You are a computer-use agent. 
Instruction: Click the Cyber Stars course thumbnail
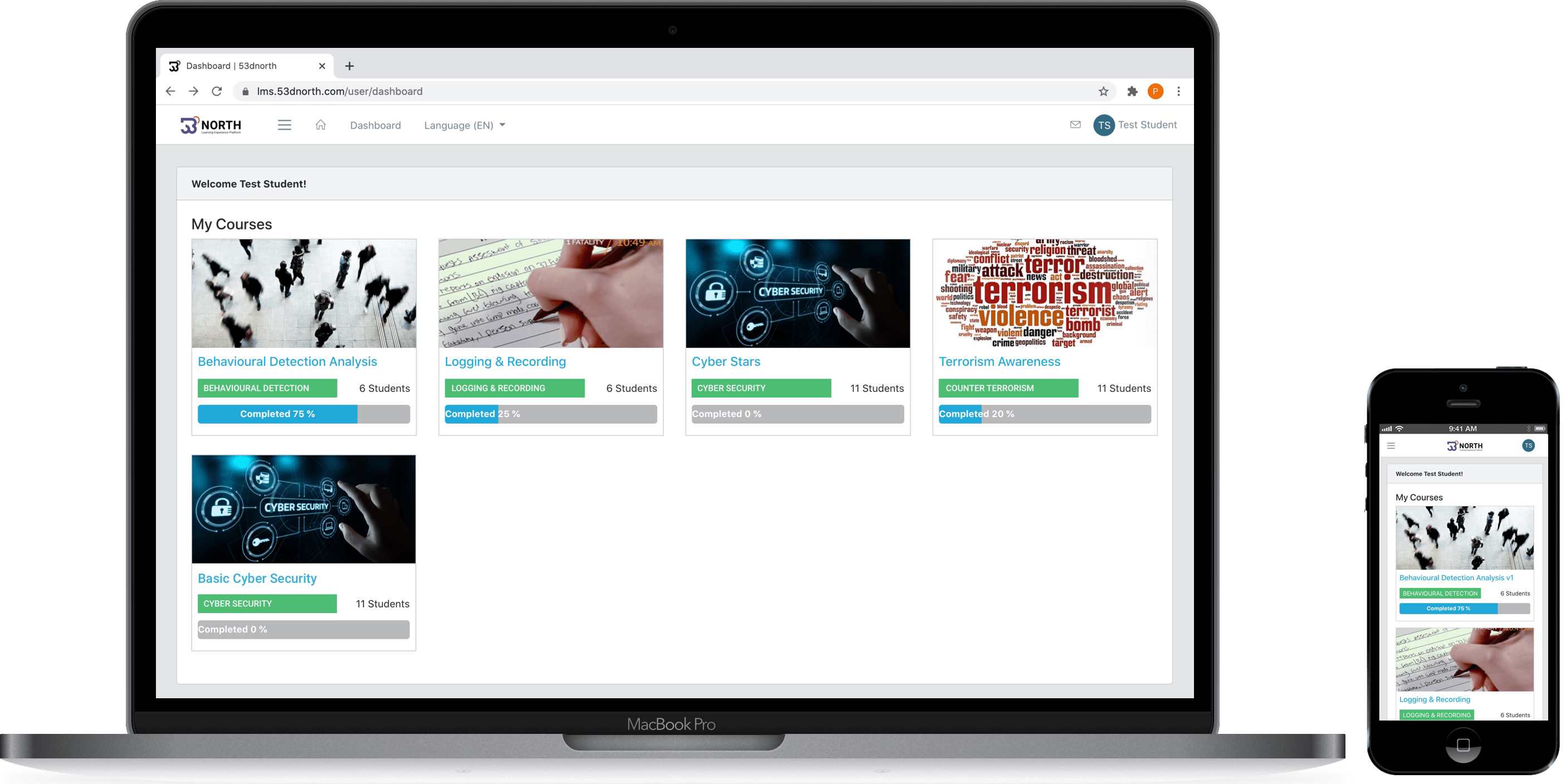click(x=797, y=293)
